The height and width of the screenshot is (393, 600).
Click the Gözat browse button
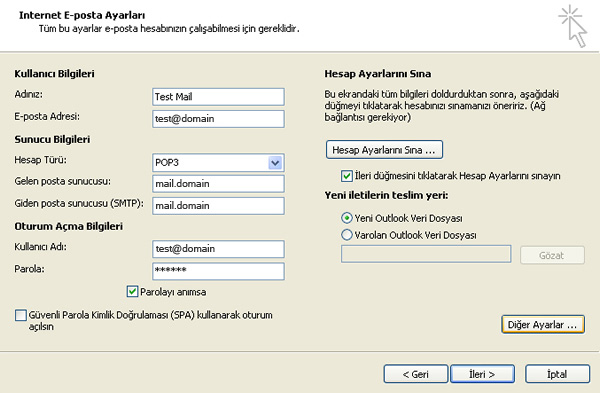click(552, 255)
